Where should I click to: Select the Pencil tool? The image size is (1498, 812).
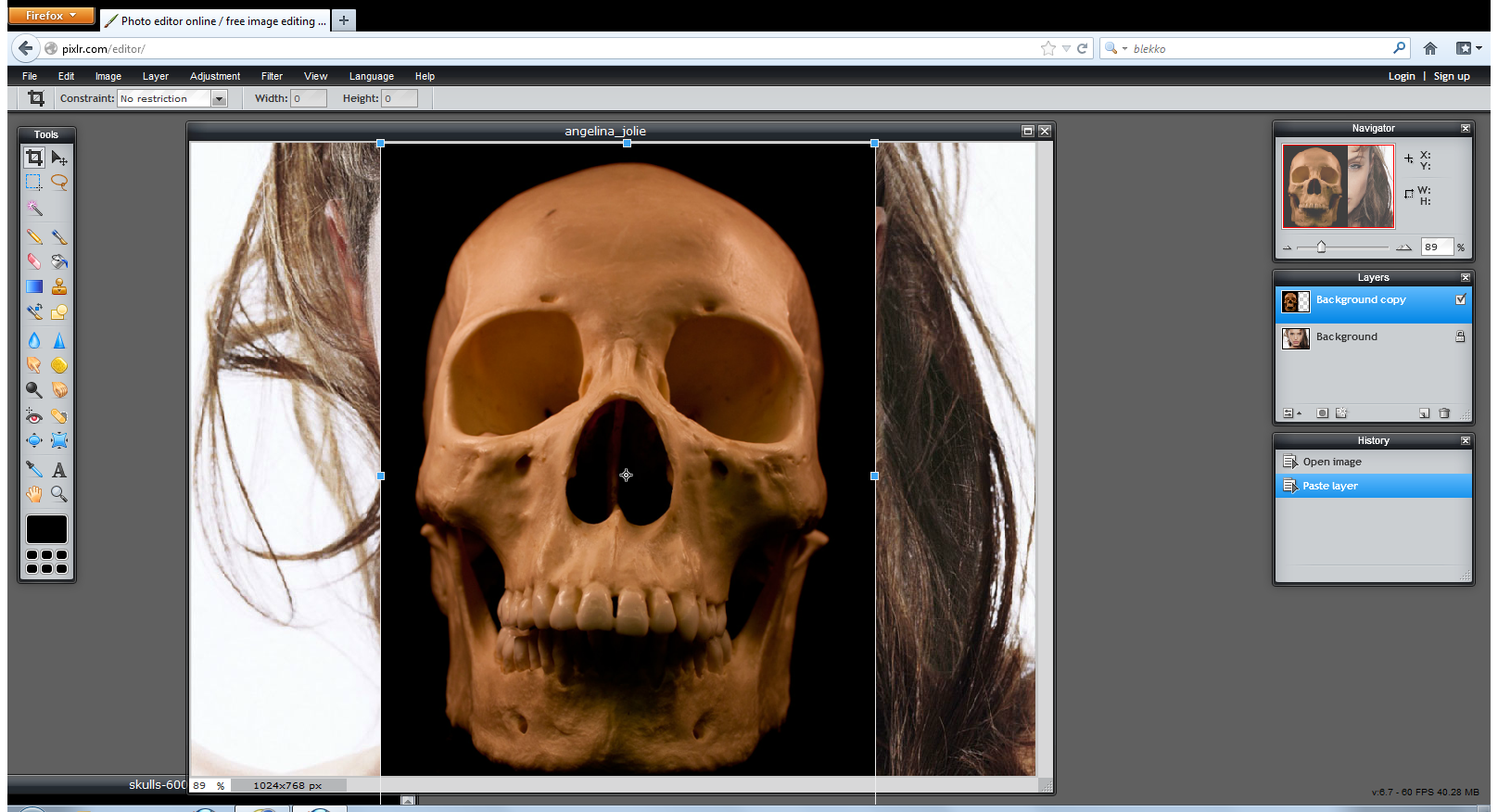point(34,237)
